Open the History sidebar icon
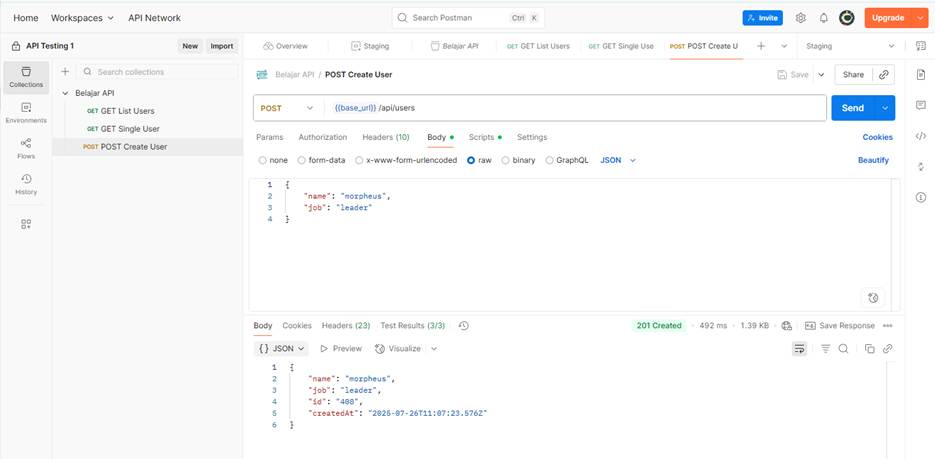The width and height of the screenshot is (935, 459). (26, 184)
